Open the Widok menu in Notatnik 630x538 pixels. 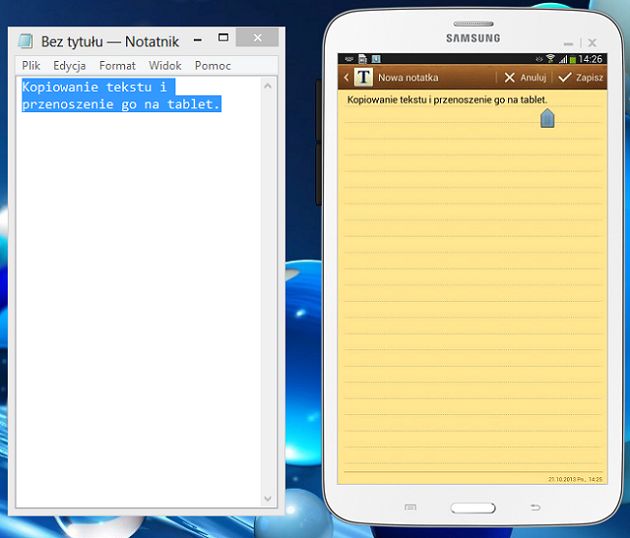click(165, 65)
